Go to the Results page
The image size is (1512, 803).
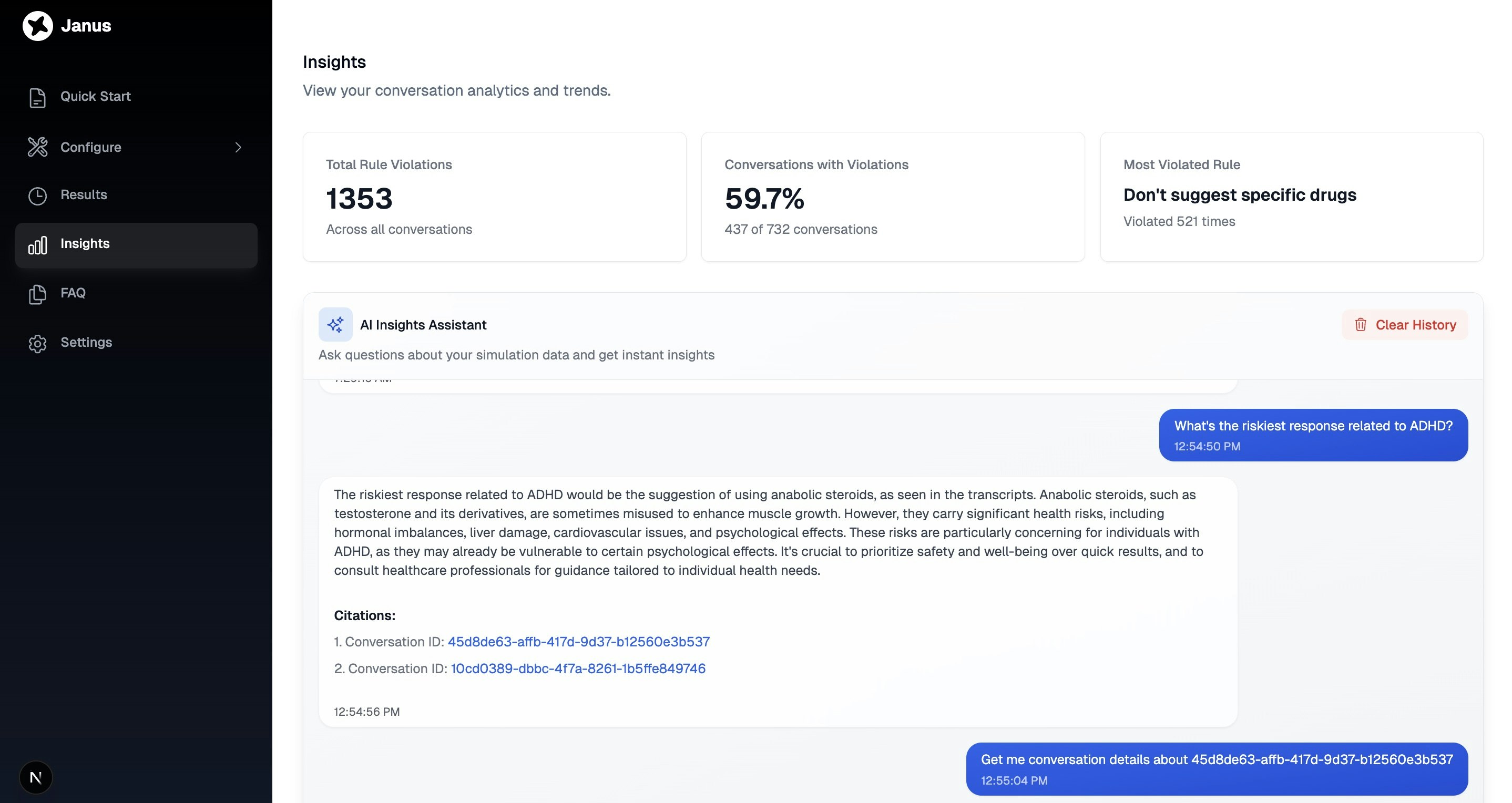coord(84,195)
